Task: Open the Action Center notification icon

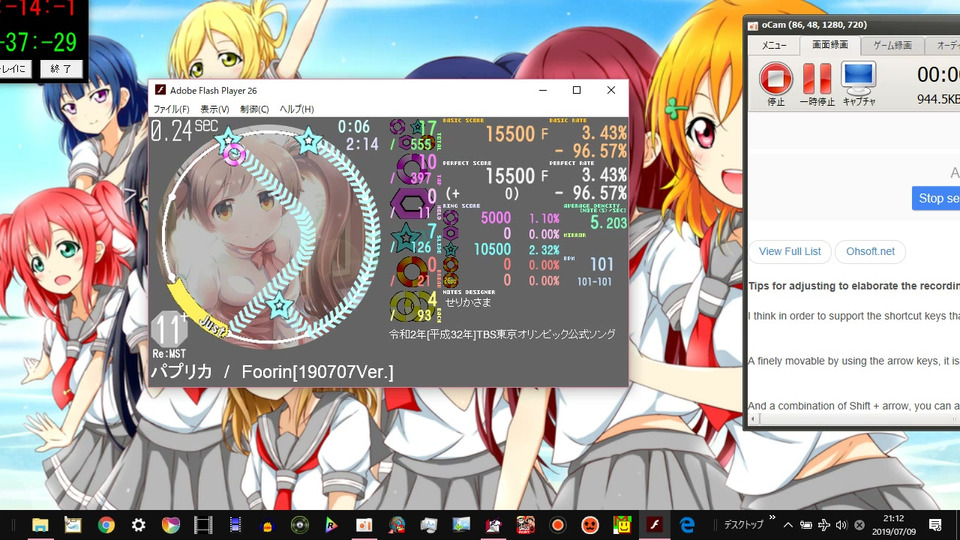Action: pyautogui.click(x=936, y=525)
